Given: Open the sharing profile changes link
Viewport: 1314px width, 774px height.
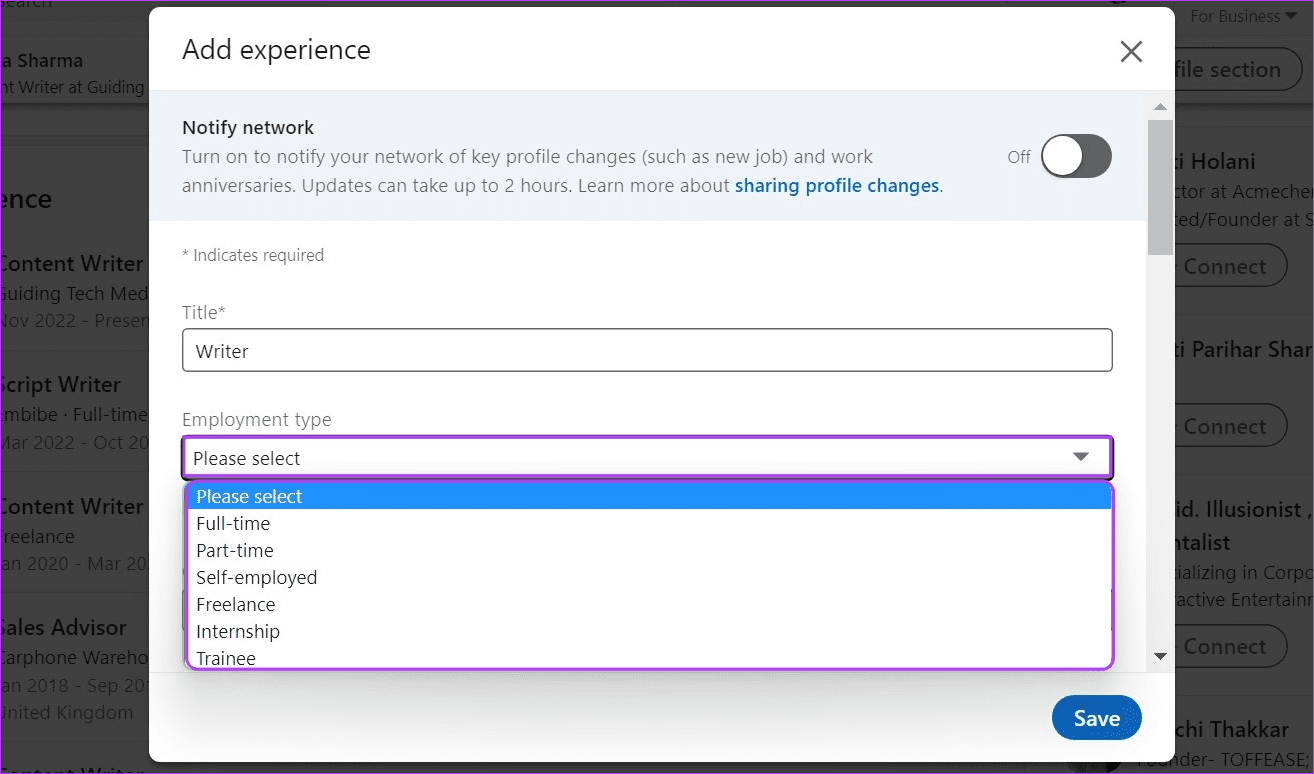Looking at the screenshot, I should 837,185.
